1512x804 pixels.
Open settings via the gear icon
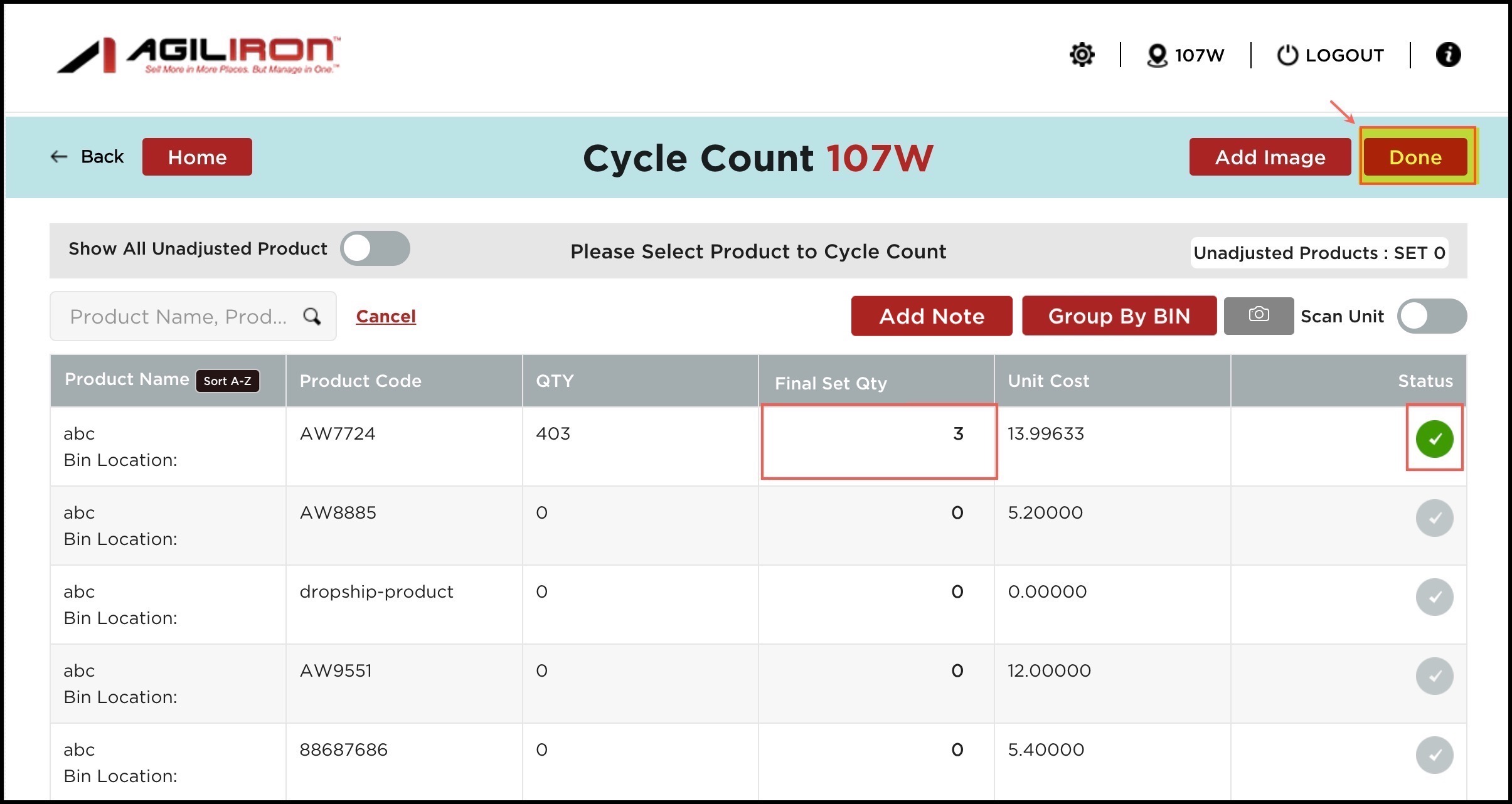click(x=1082, y=55)
